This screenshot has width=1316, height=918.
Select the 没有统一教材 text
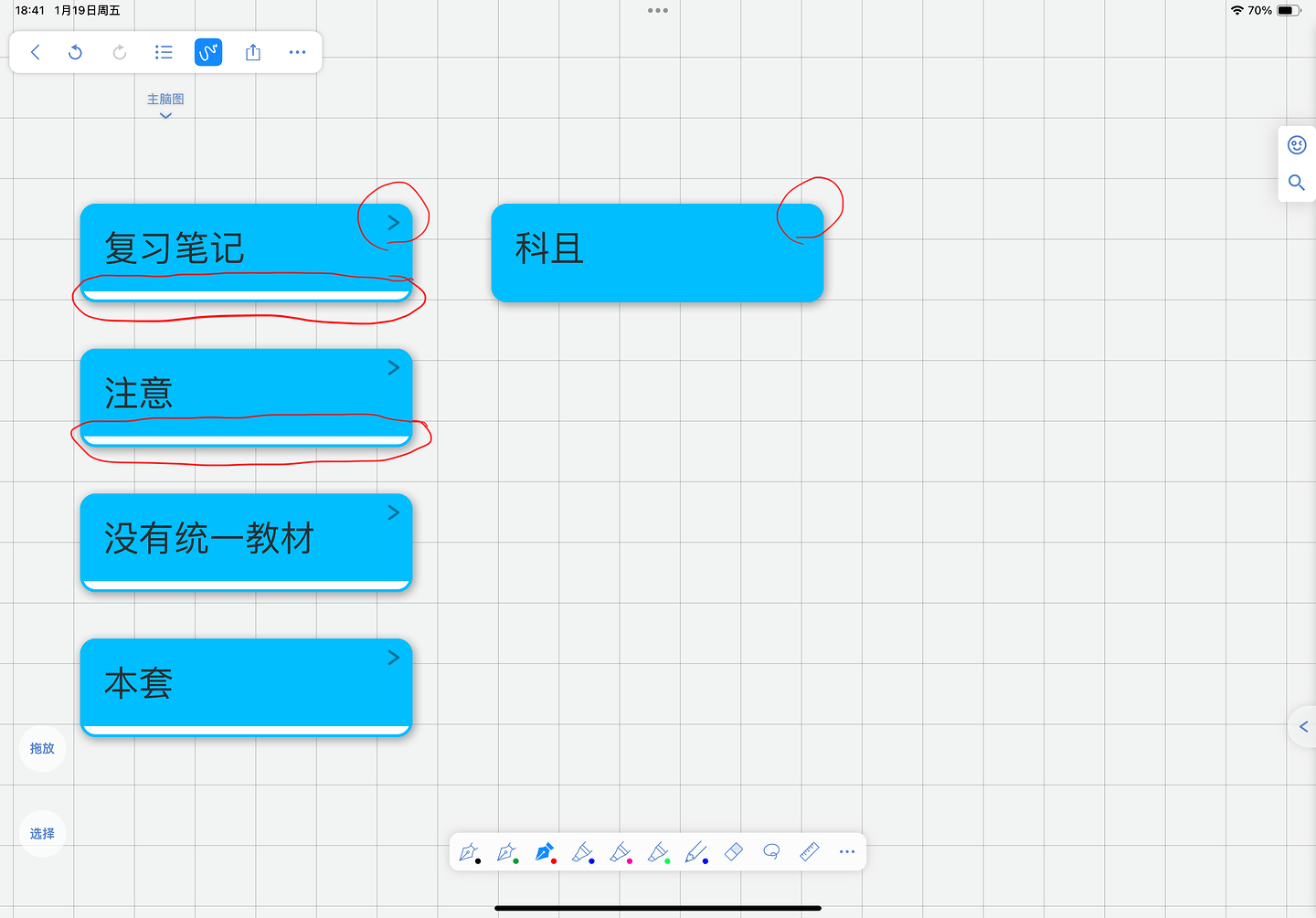coord(209,538)
